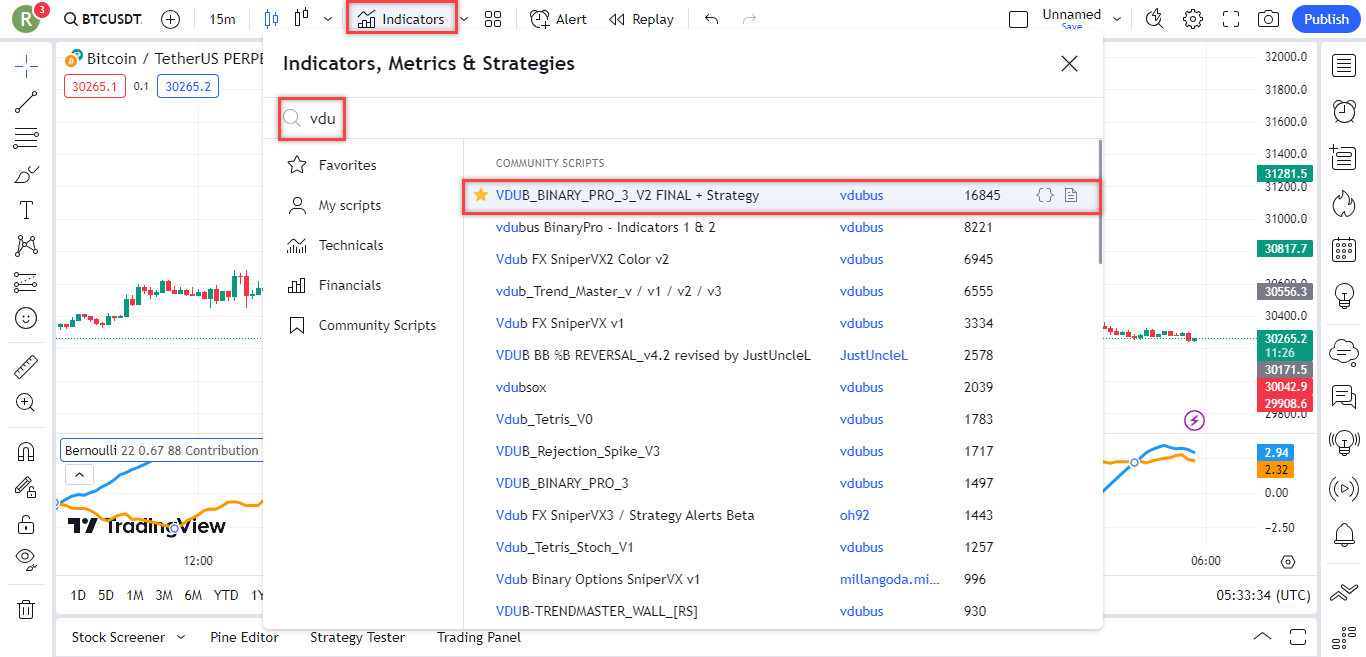Collapse the Bernoulli indicator legend
The height and width of the screenshot is (657, 1366).
tap(79, 475)
